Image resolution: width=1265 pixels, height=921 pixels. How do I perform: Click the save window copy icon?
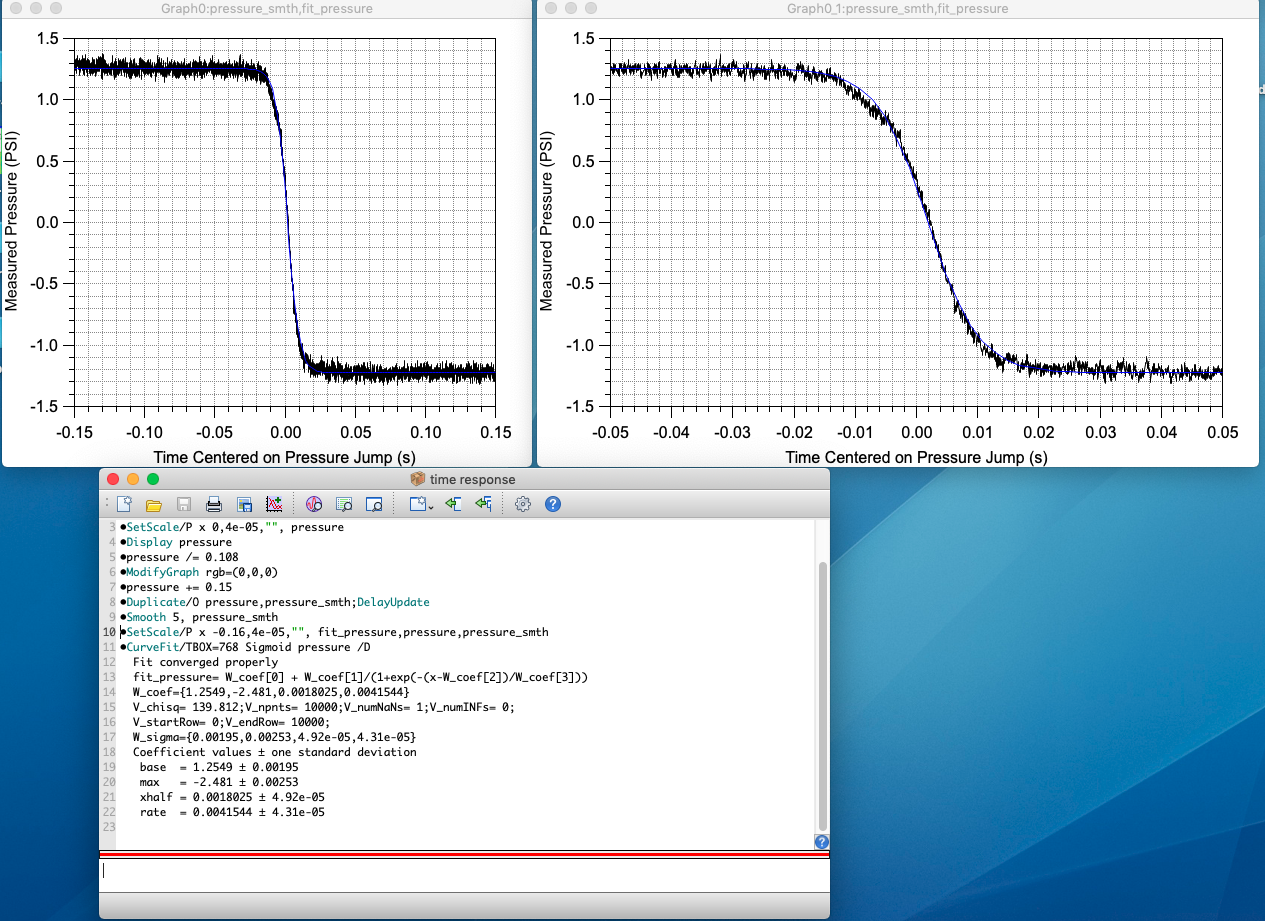click(244, 504)
